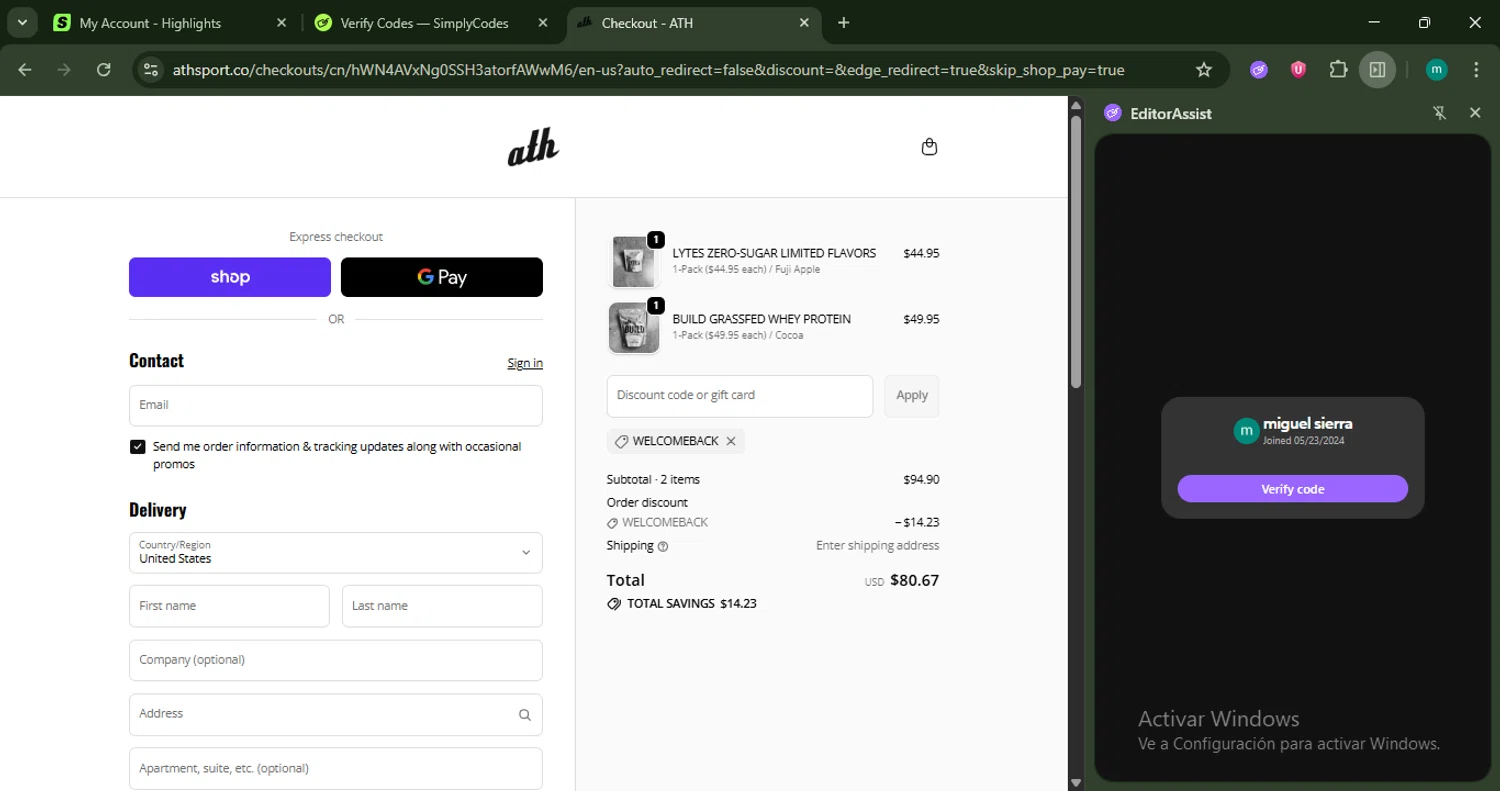Click the Apply discount button
1500x791 pixels.
coord(912,396)
